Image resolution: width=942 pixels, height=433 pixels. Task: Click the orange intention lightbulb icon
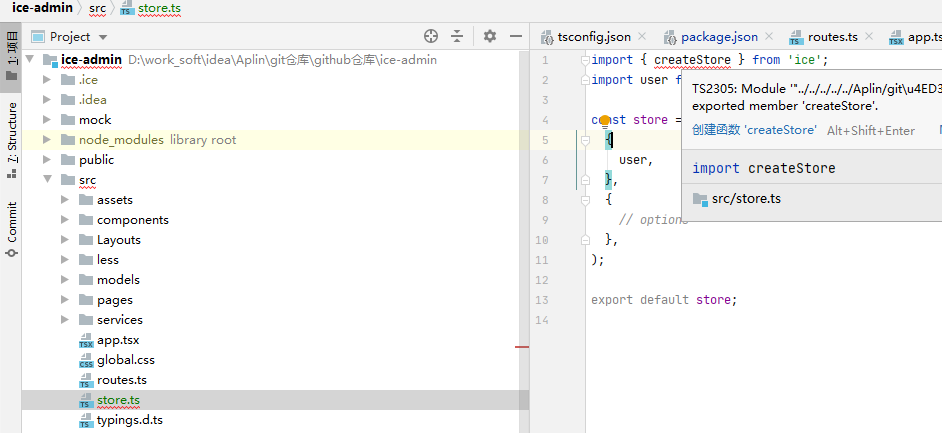605,122
